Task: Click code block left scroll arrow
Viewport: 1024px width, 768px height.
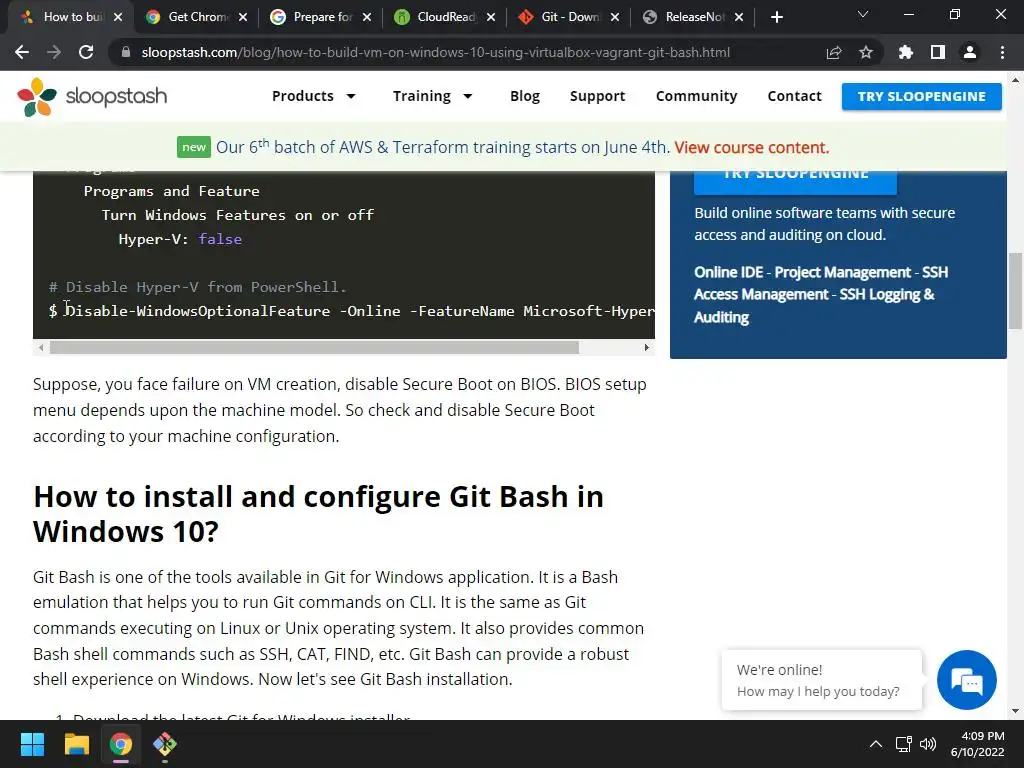Action: click(x=41, y=347)
